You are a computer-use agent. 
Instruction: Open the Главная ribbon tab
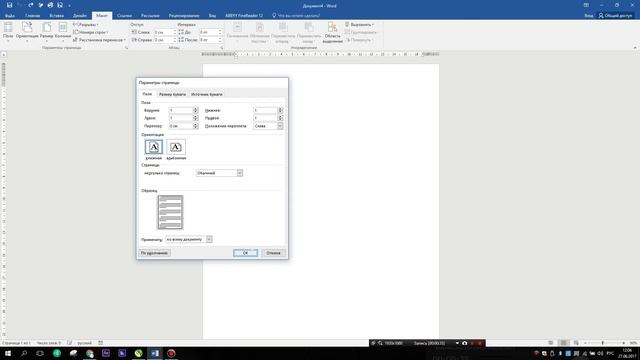click(x=33, y=16)
